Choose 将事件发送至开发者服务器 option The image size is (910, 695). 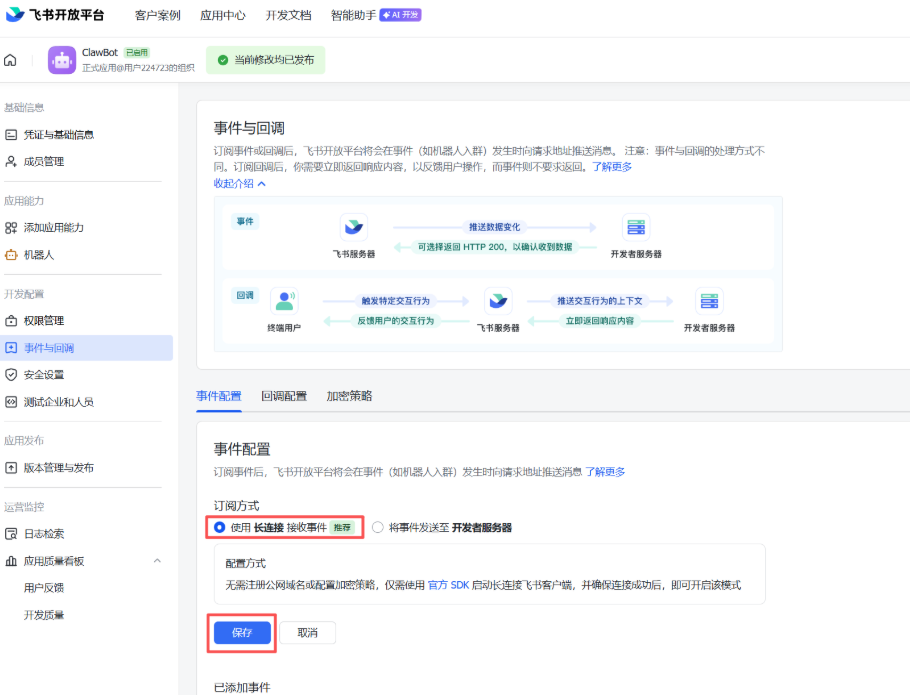[378, 527]
